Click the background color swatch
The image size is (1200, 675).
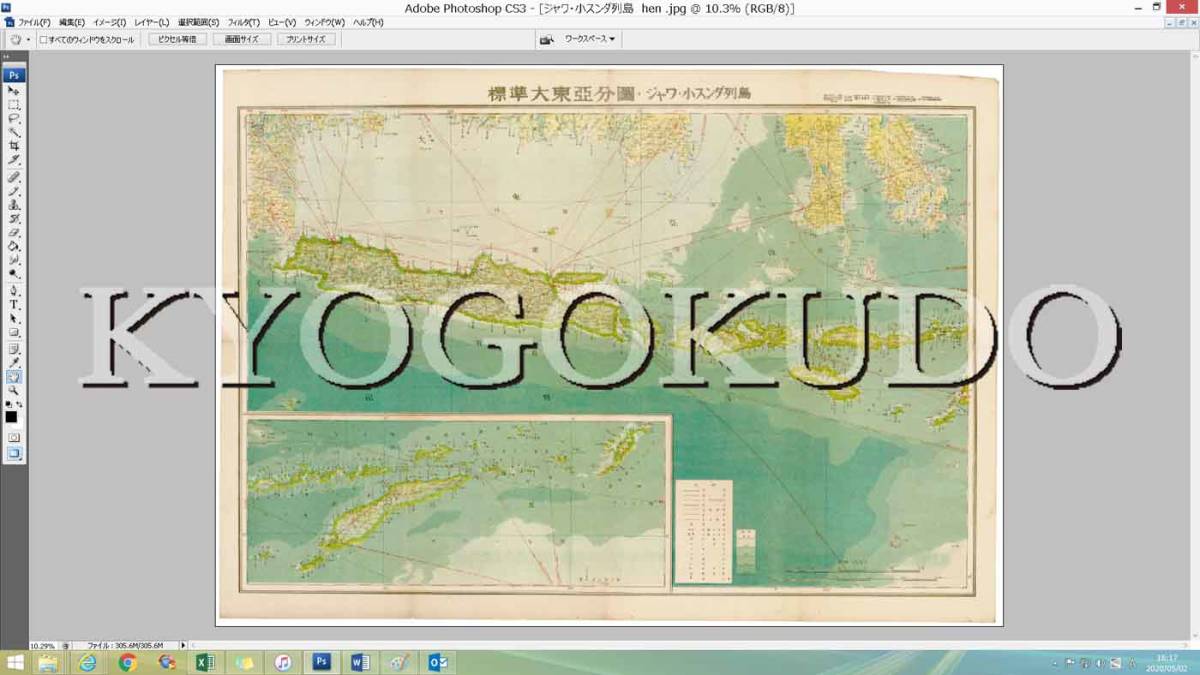point(19,424)
